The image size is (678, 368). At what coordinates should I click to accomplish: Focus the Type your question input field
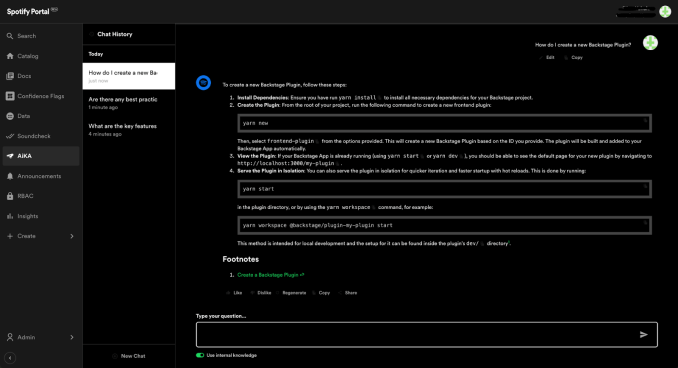click(427, 334)
